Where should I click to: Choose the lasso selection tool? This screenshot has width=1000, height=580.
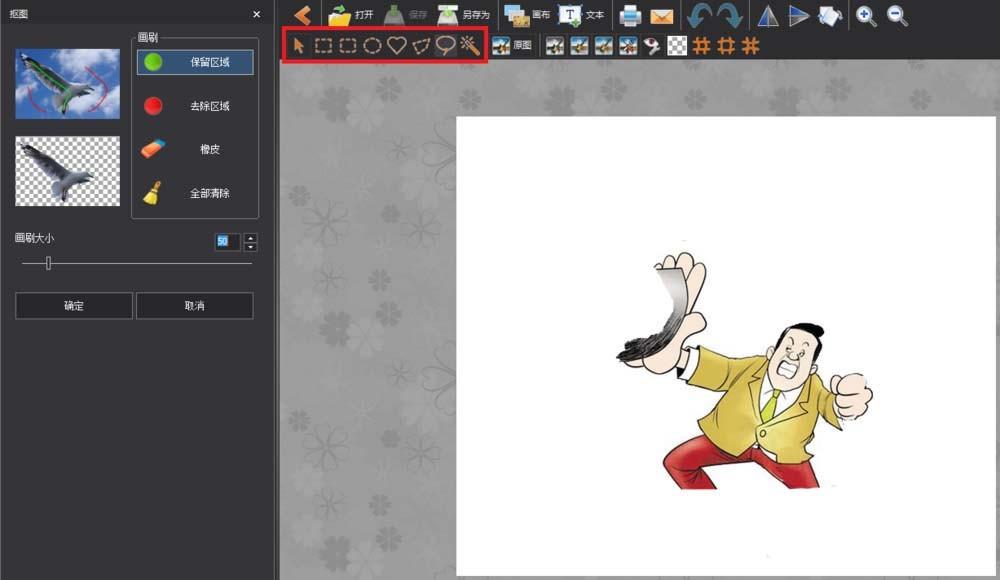pyautogui.click(x=445, y=45)
